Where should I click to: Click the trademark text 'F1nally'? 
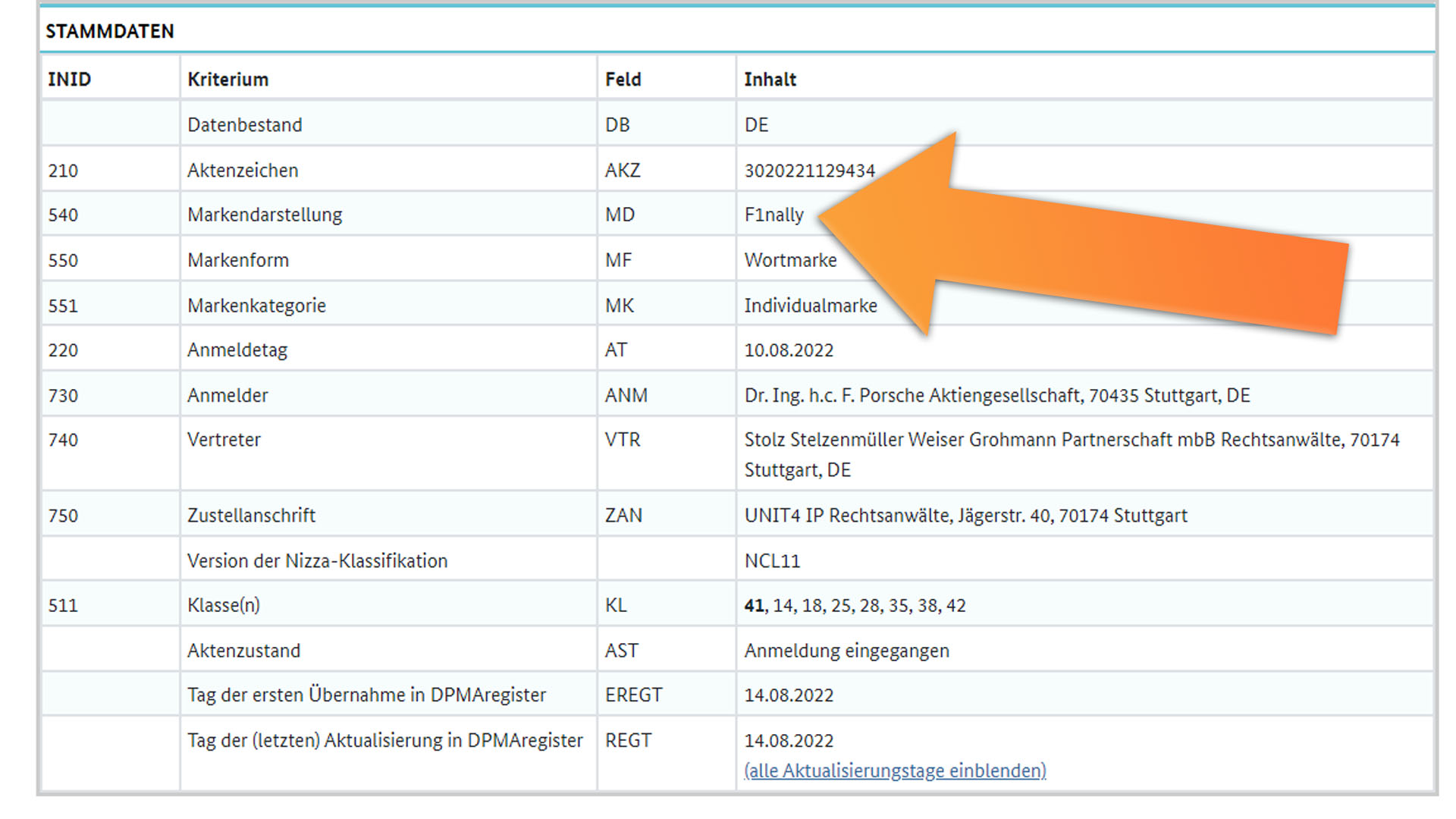(x=773, y=215)
